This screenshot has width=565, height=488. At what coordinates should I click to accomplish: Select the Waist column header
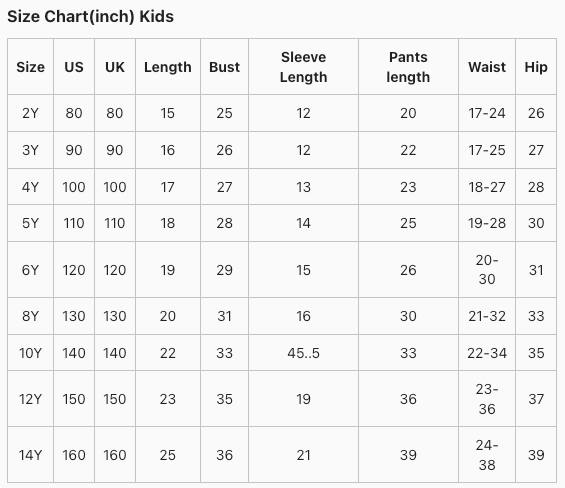tap(487, 67)
